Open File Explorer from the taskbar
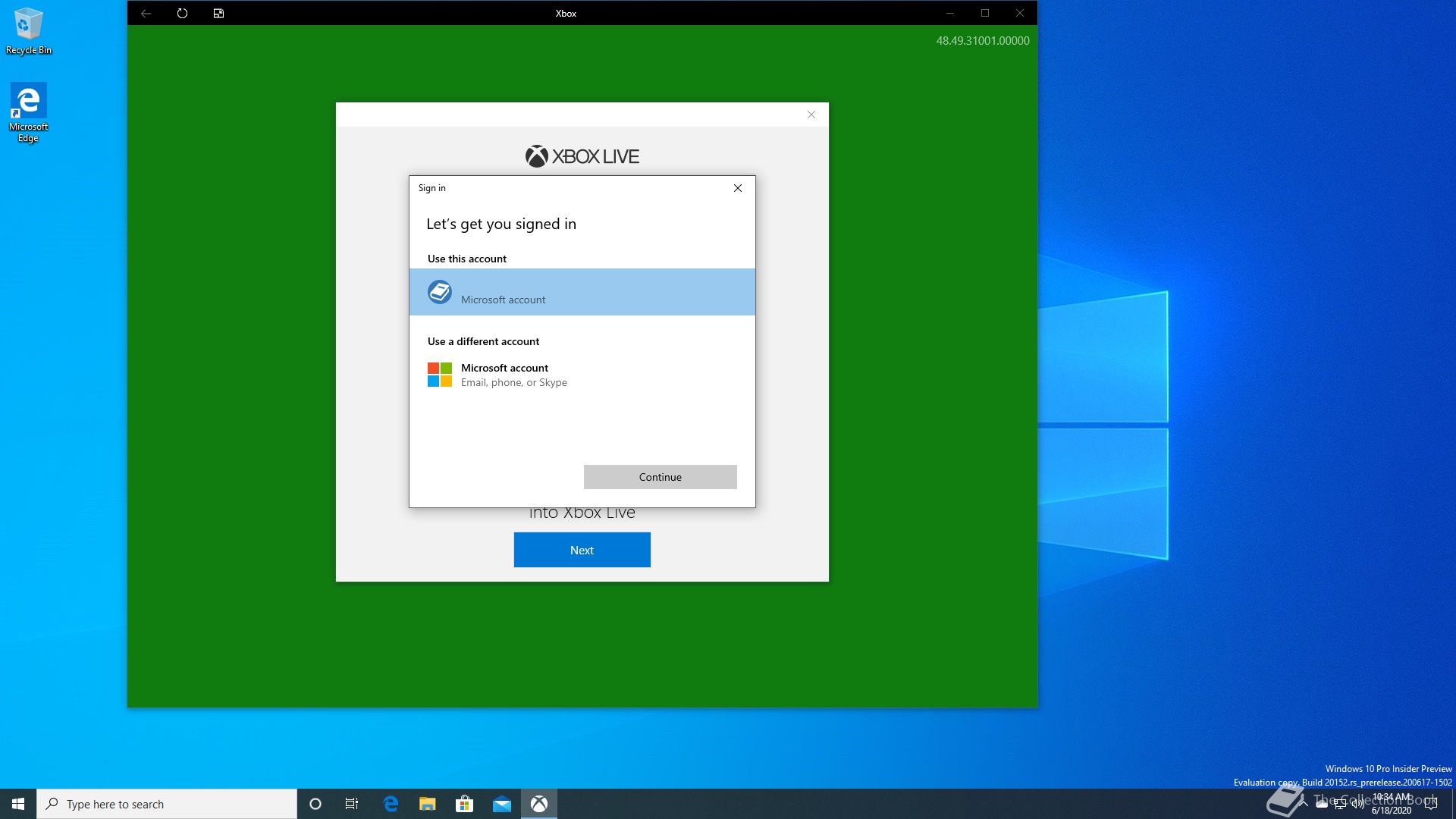 pyautogui.click(x=428, y=804)
